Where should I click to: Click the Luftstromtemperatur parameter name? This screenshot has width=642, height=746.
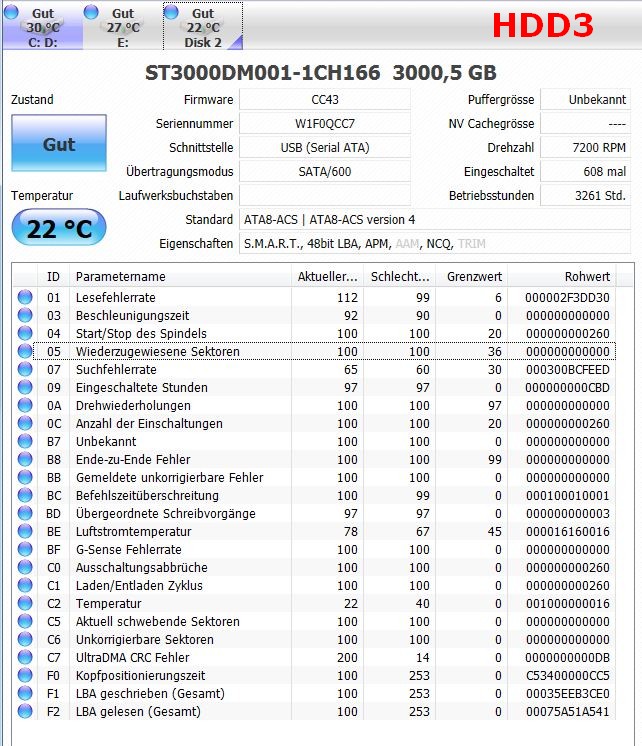tap(133, 531)
